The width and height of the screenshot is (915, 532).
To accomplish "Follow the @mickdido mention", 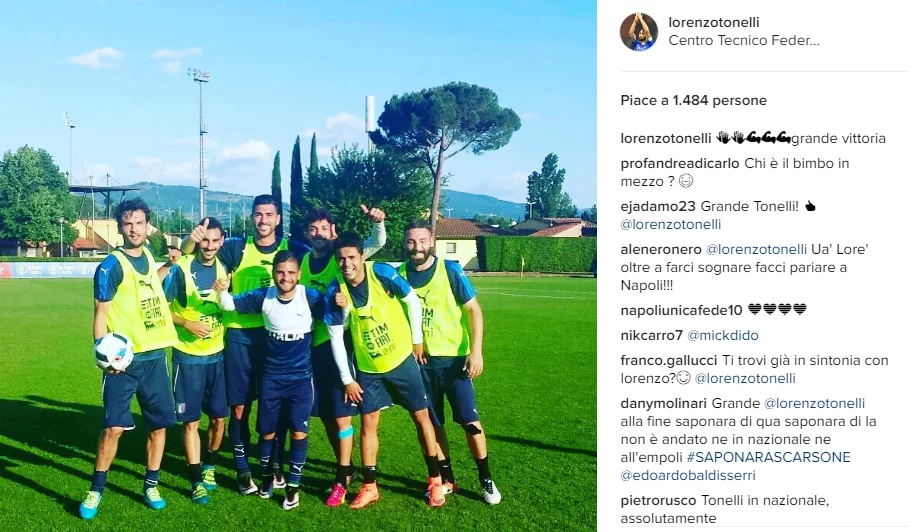I will tap(723, 336).
